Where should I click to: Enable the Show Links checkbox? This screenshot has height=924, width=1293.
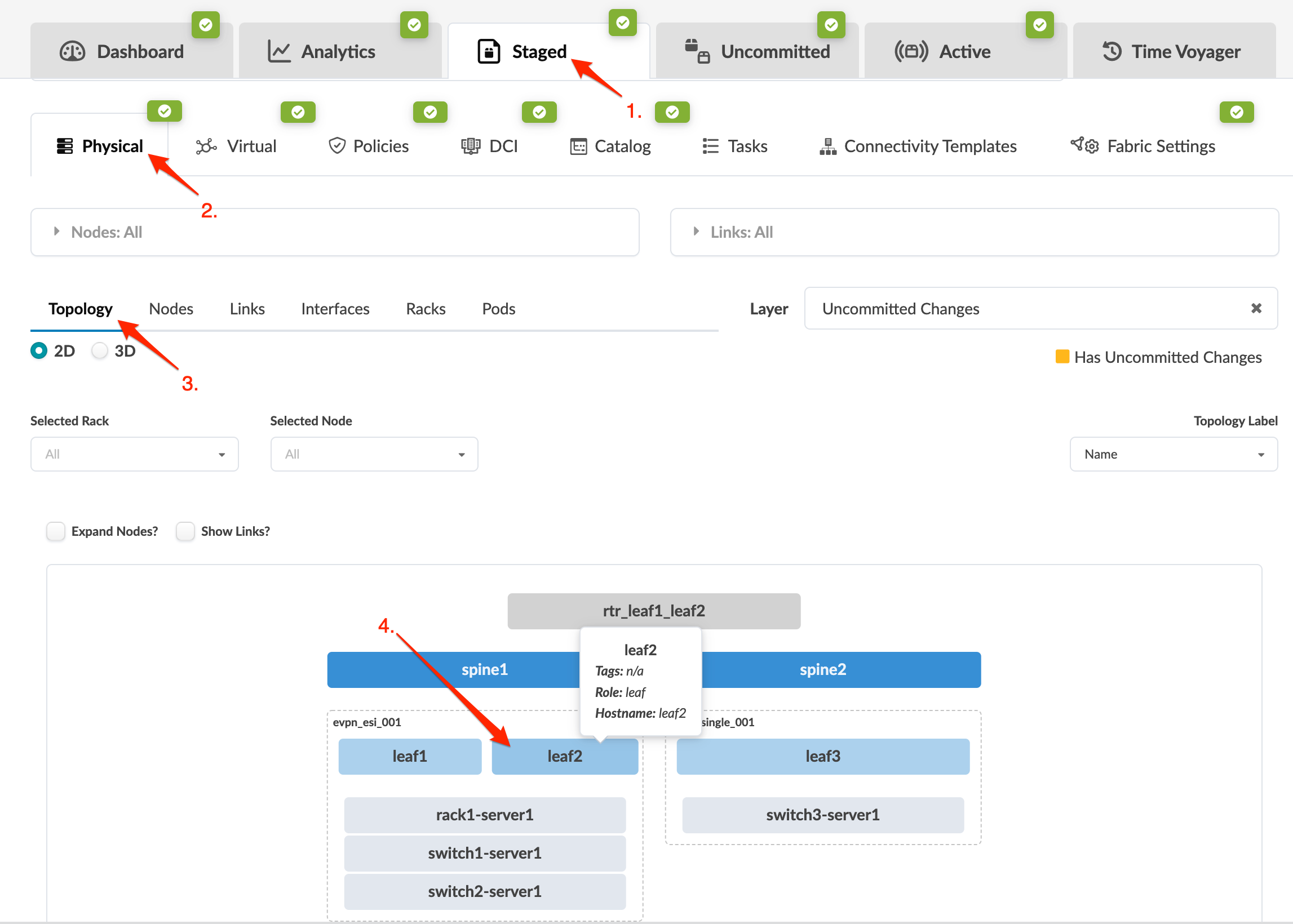(x=185, y=531)
